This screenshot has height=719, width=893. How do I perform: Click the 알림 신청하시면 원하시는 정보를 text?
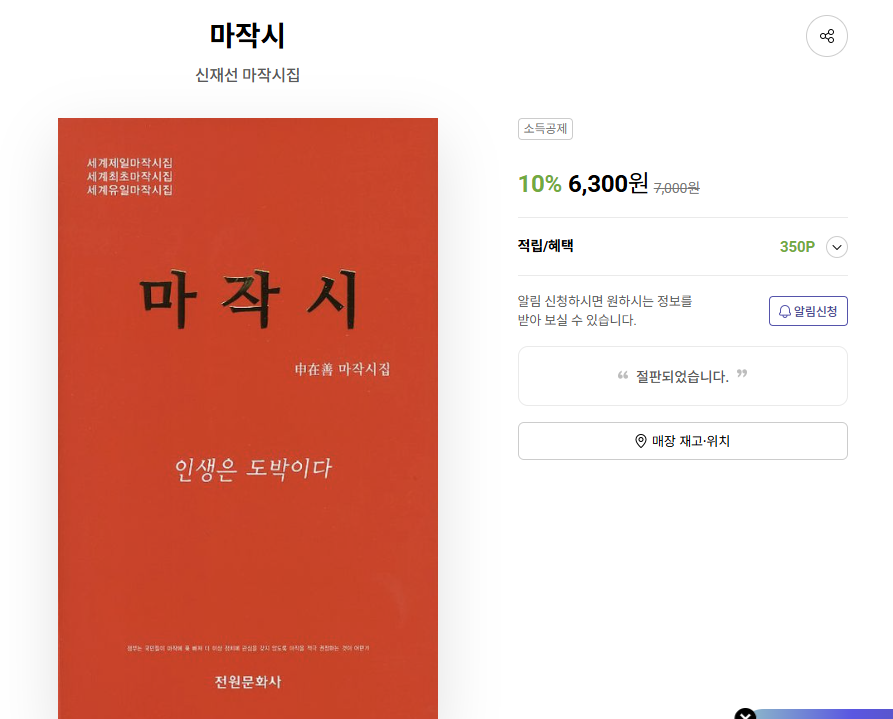click(x=604, y=301)
